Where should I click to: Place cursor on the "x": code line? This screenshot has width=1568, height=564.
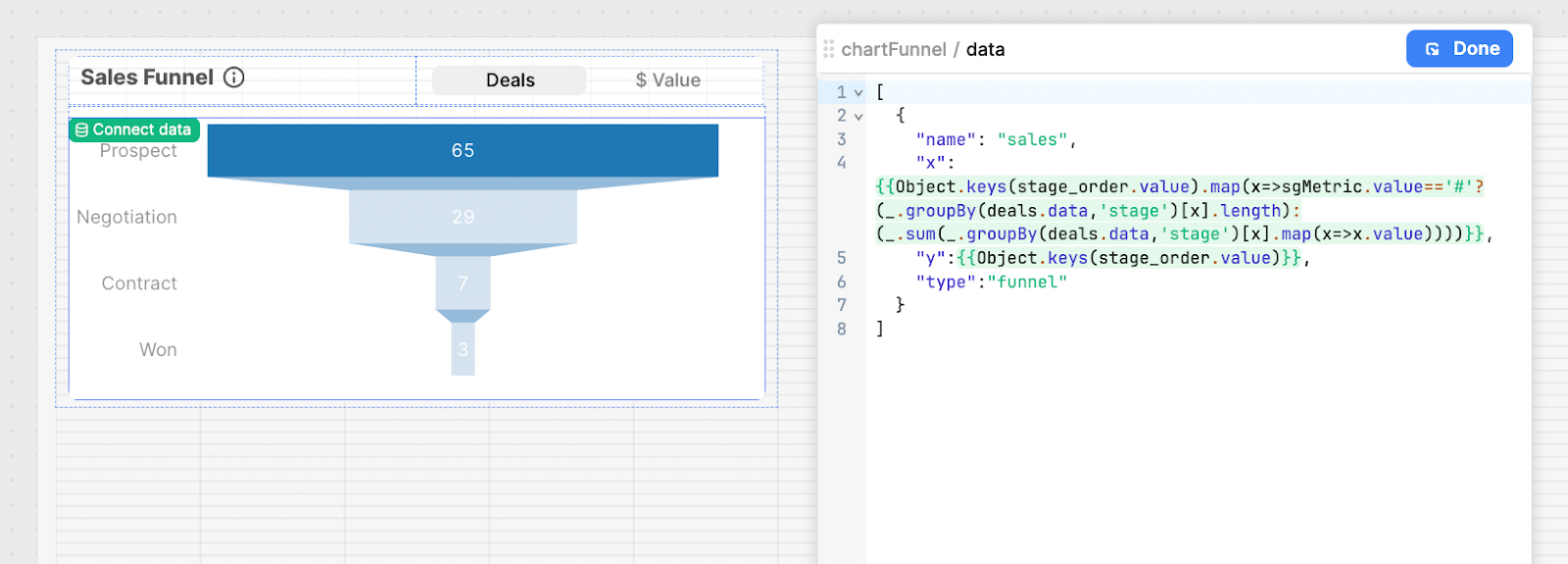pos(935,163)
